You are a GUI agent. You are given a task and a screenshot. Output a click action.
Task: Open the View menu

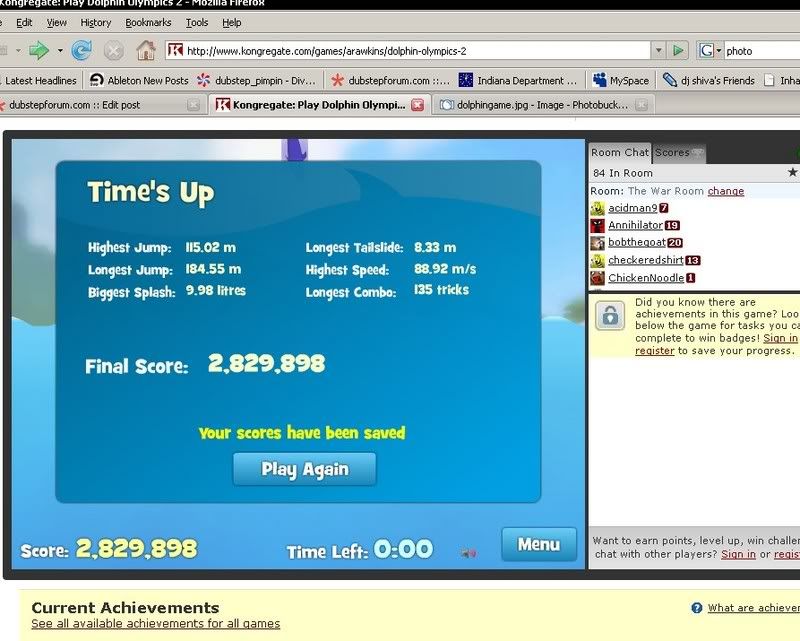57,22
